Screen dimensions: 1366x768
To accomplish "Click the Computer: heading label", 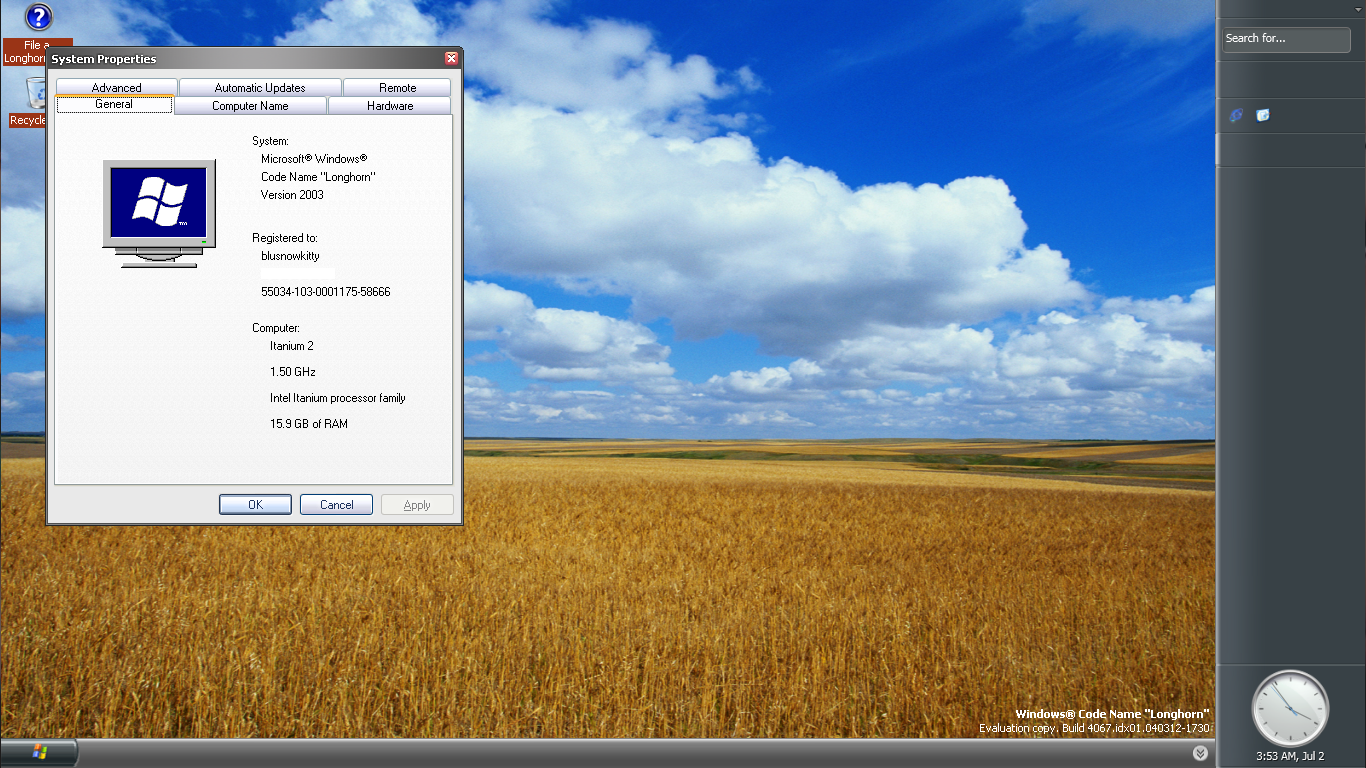I will tap(276, 328).
